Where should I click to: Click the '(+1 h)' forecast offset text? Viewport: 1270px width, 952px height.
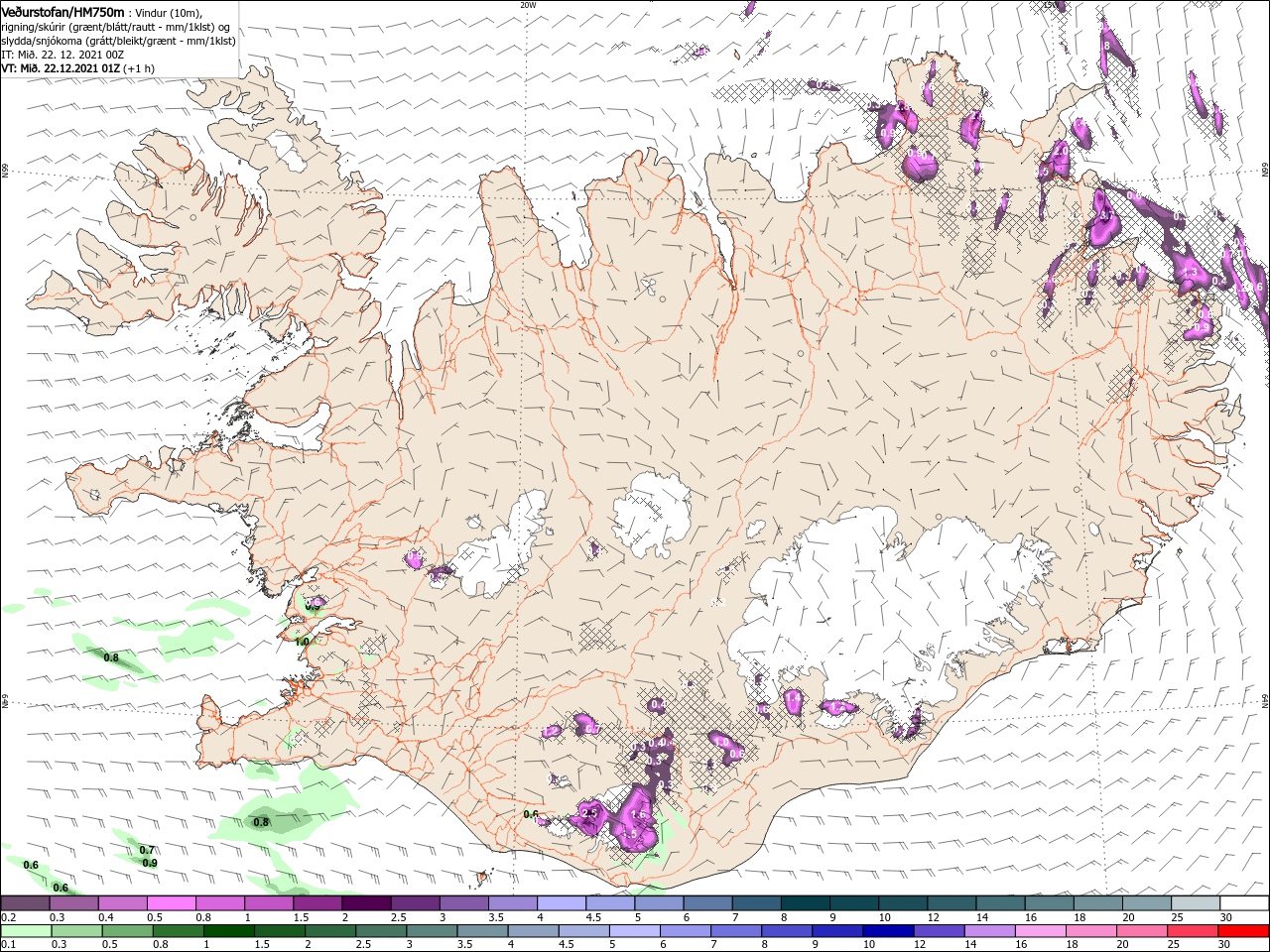140,68
